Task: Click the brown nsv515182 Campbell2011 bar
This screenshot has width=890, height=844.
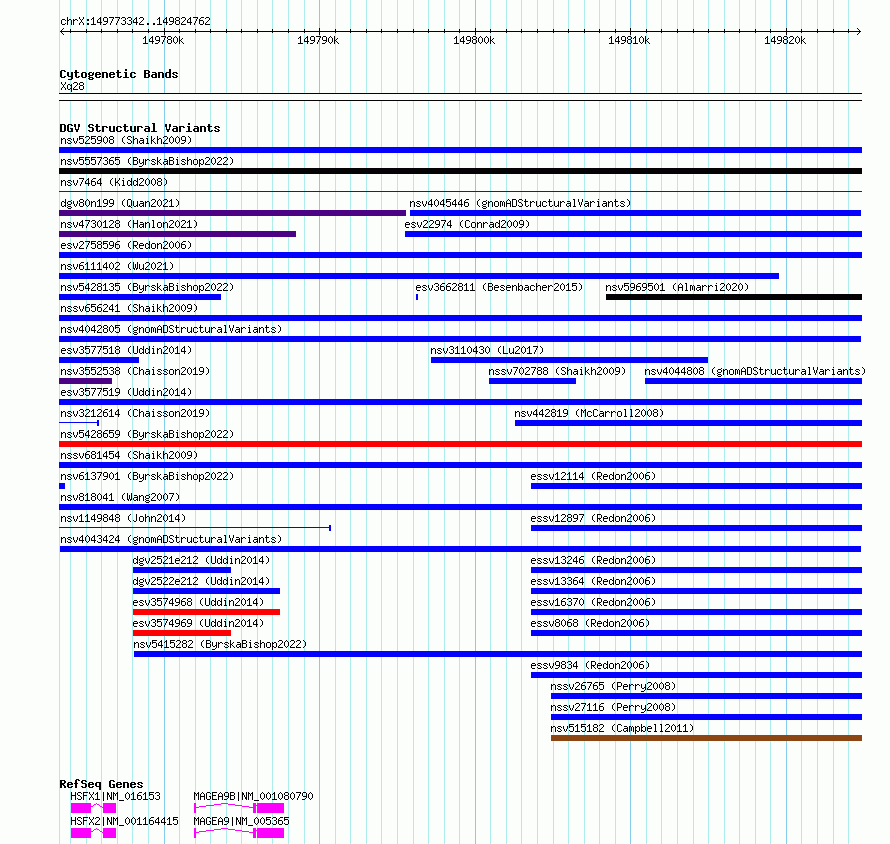Action: click(706, 738)
